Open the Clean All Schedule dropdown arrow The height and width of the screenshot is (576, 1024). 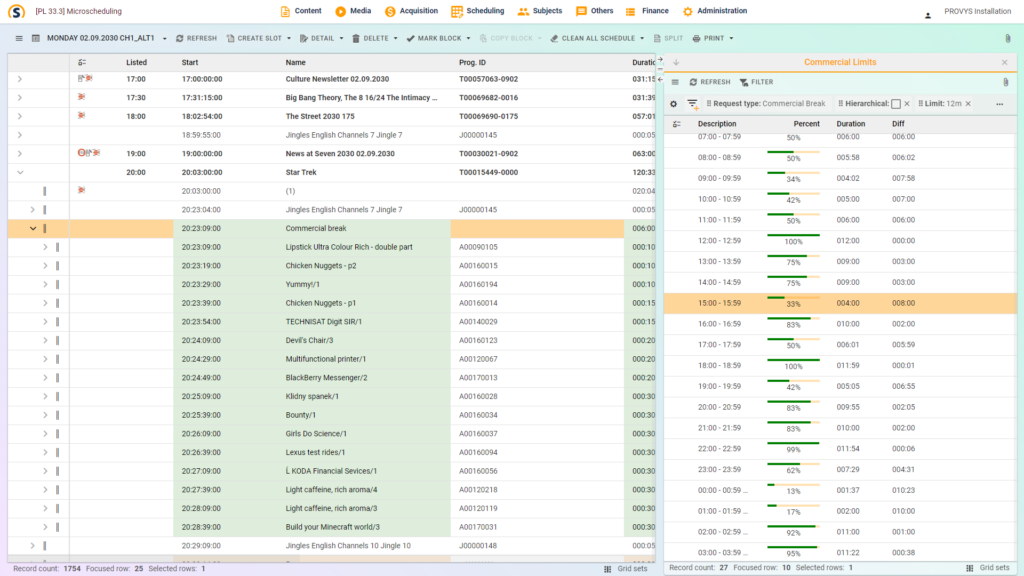coord(642,39)
